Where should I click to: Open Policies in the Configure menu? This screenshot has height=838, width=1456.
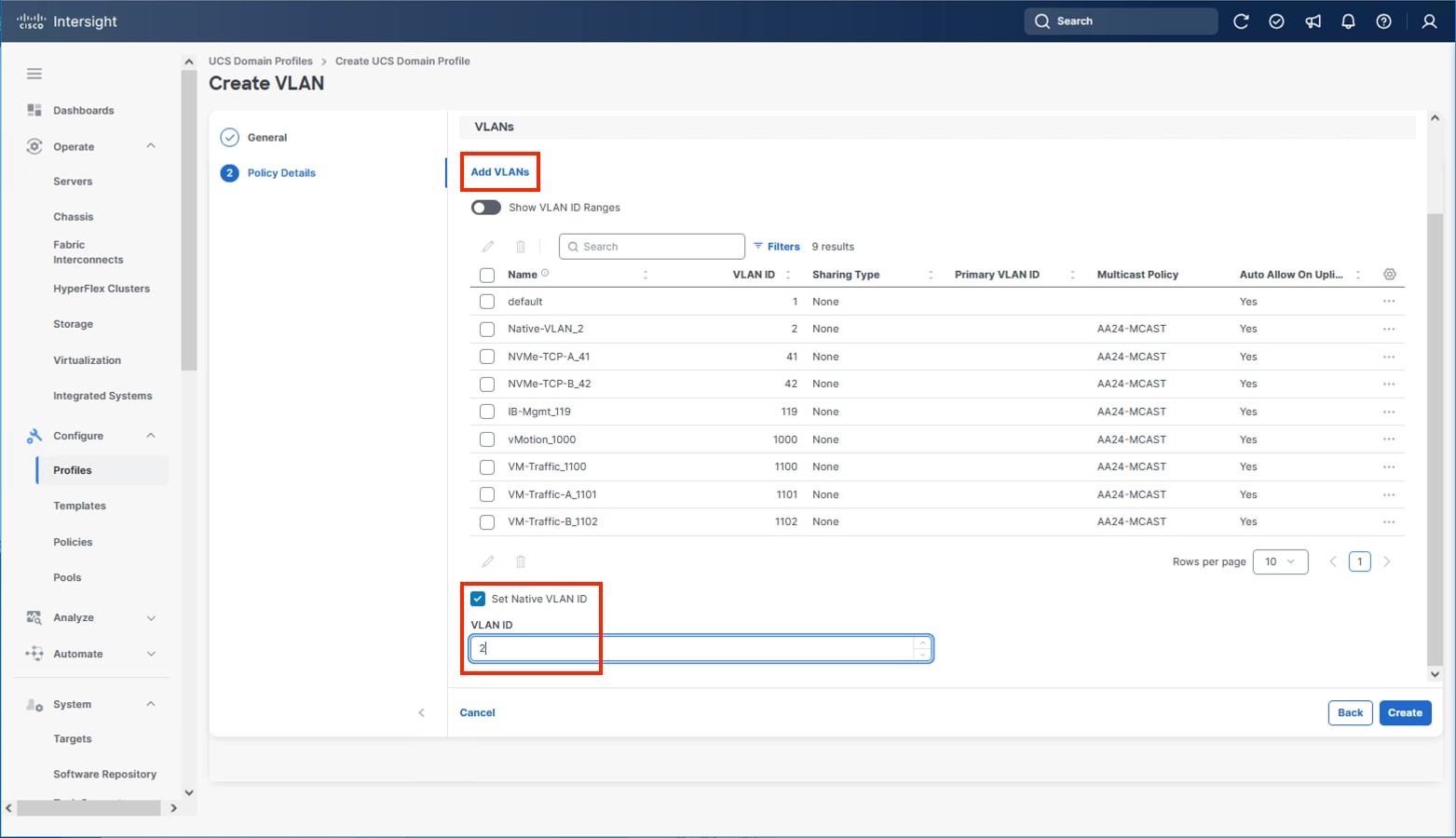click(73, 542)
